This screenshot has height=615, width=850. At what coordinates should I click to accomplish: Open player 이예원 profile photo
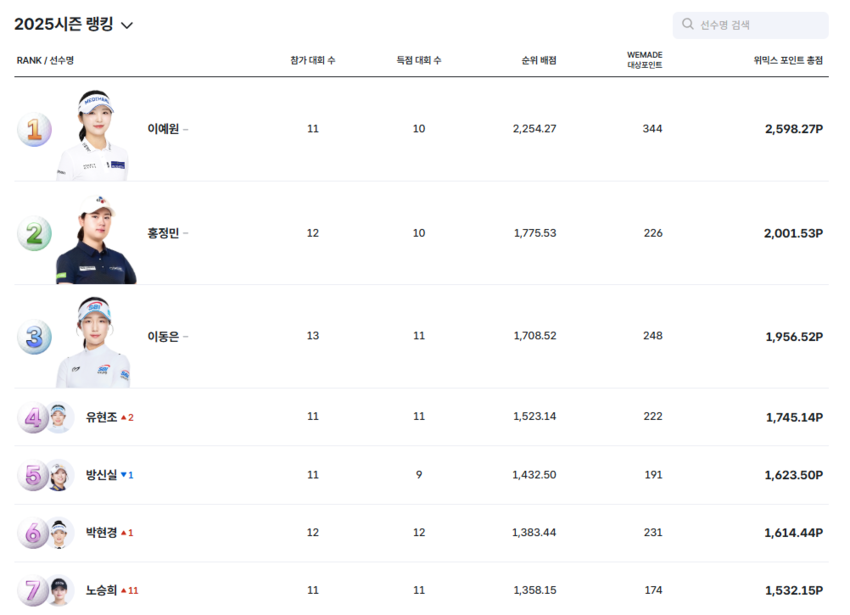click(x=95, y=136)
